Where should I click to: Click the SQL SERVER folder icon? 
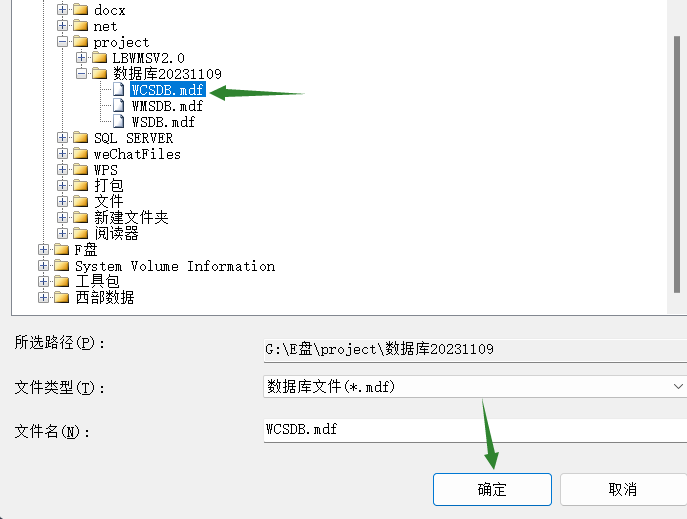(x=81, y=138)
